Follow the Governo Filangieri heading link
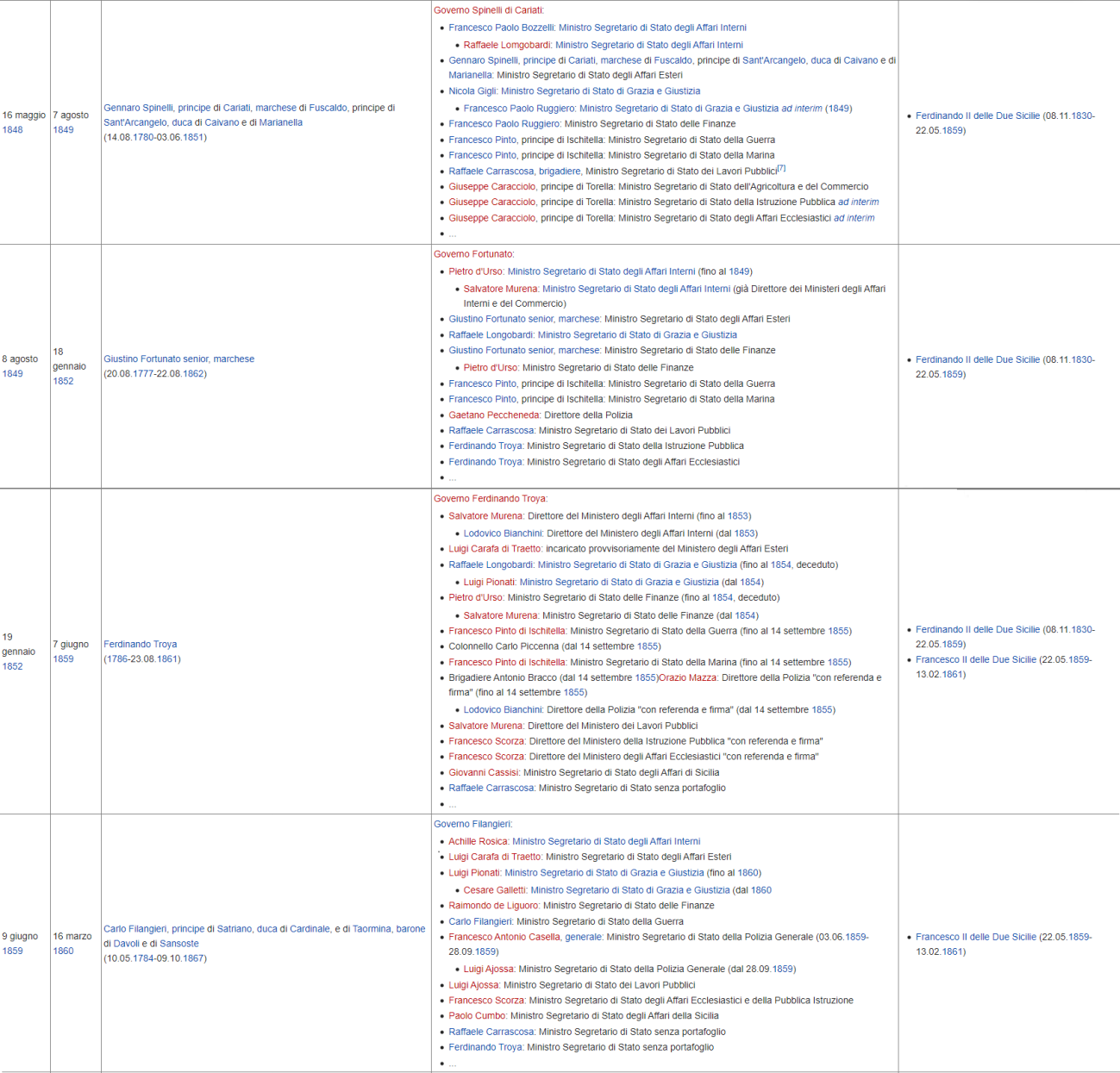The height and width of the screenshot is (1073, 1120). pyautogui.click(x=472, y=824)
